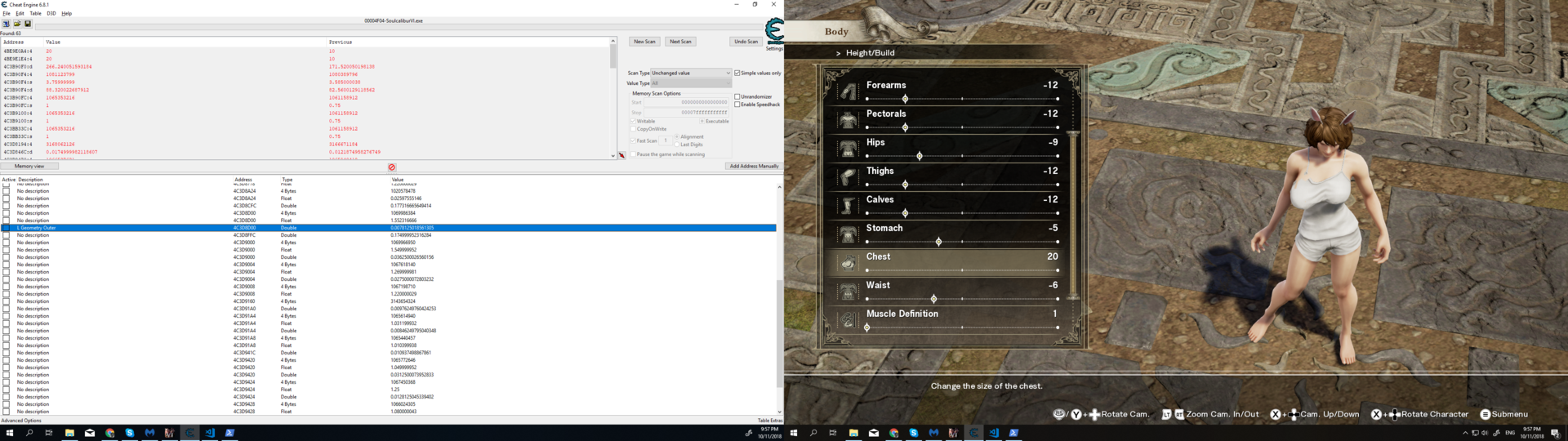
Task: Sort results by the Previous column header
Action: pyautogui.click(x=341, y=42)
